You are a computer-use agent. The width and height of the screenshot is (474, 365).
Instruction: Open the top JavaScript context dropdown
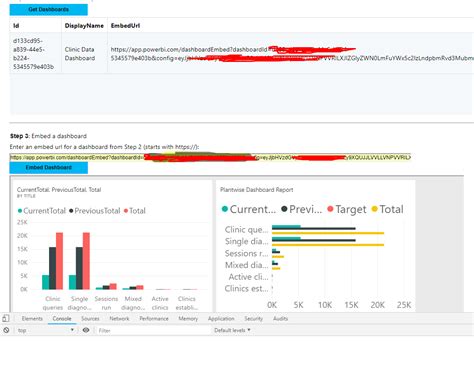46,330
